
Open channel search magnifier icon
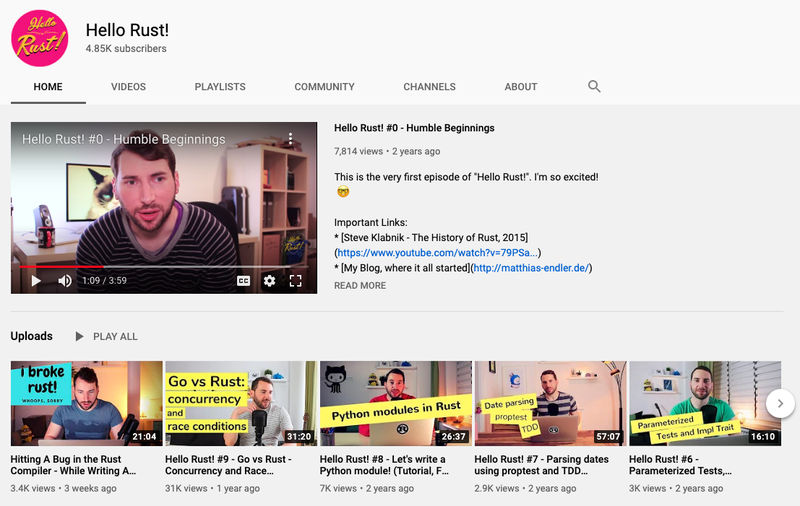point(594,87)
